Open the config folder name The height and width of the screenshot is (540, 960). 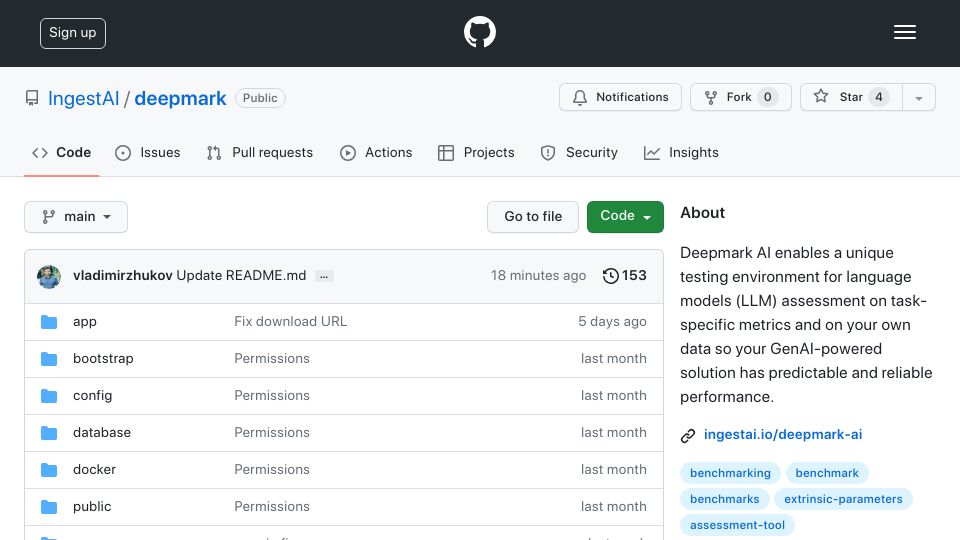coord(92,396)
